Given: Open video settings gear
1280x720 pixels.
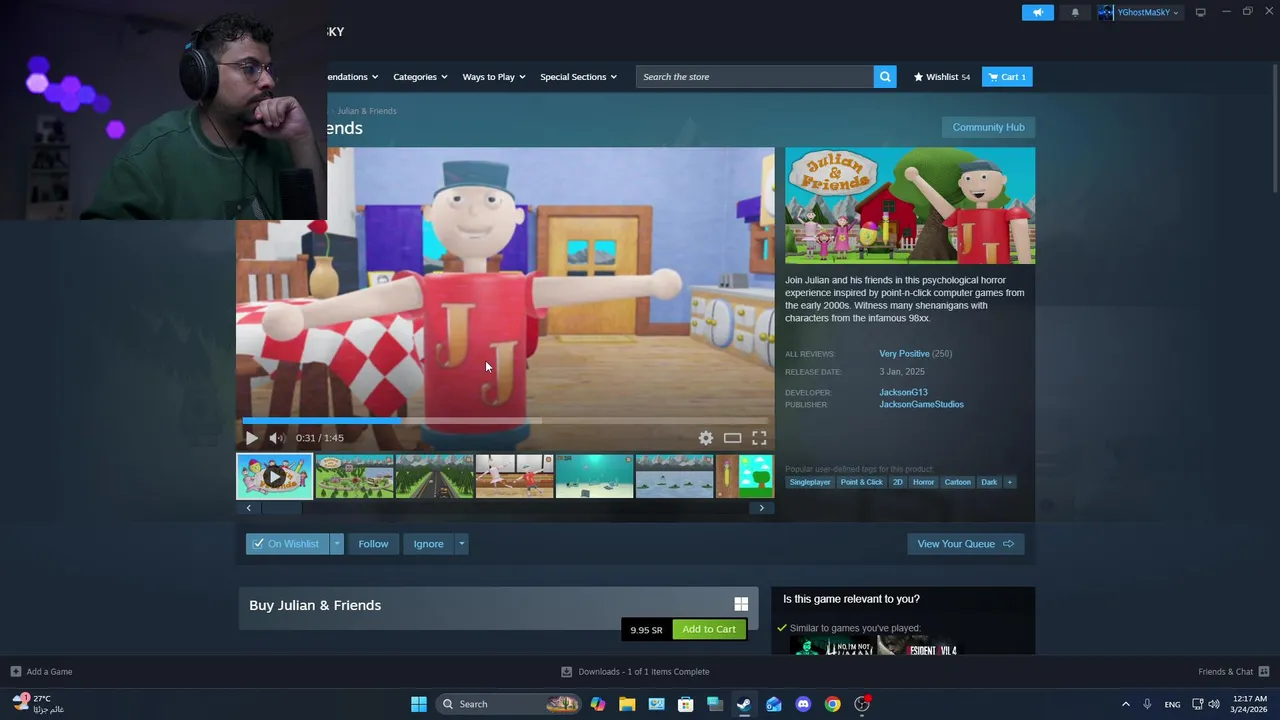Looking at the screenshot, I should tap(706, 438).
